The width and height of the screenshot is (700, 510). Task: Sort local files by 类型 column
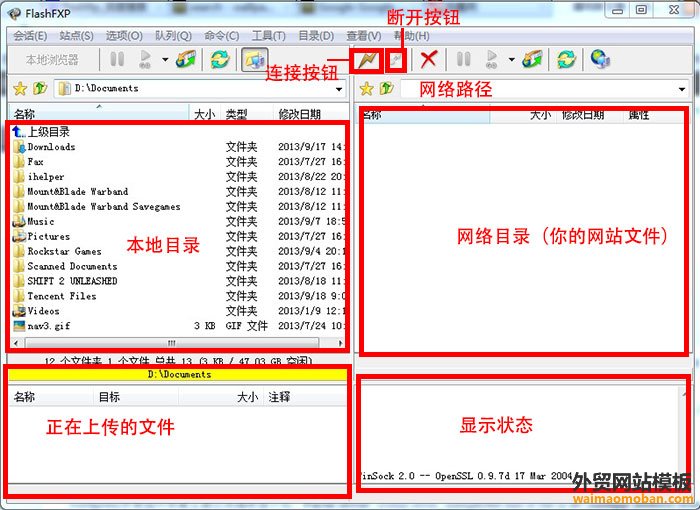[x=246, y=113]
